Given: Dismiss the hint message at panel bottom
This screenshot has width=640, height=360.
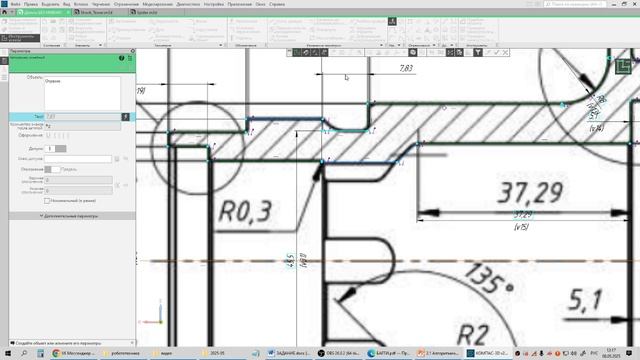Looking at the screenshot, I should [x=132, y=343].
